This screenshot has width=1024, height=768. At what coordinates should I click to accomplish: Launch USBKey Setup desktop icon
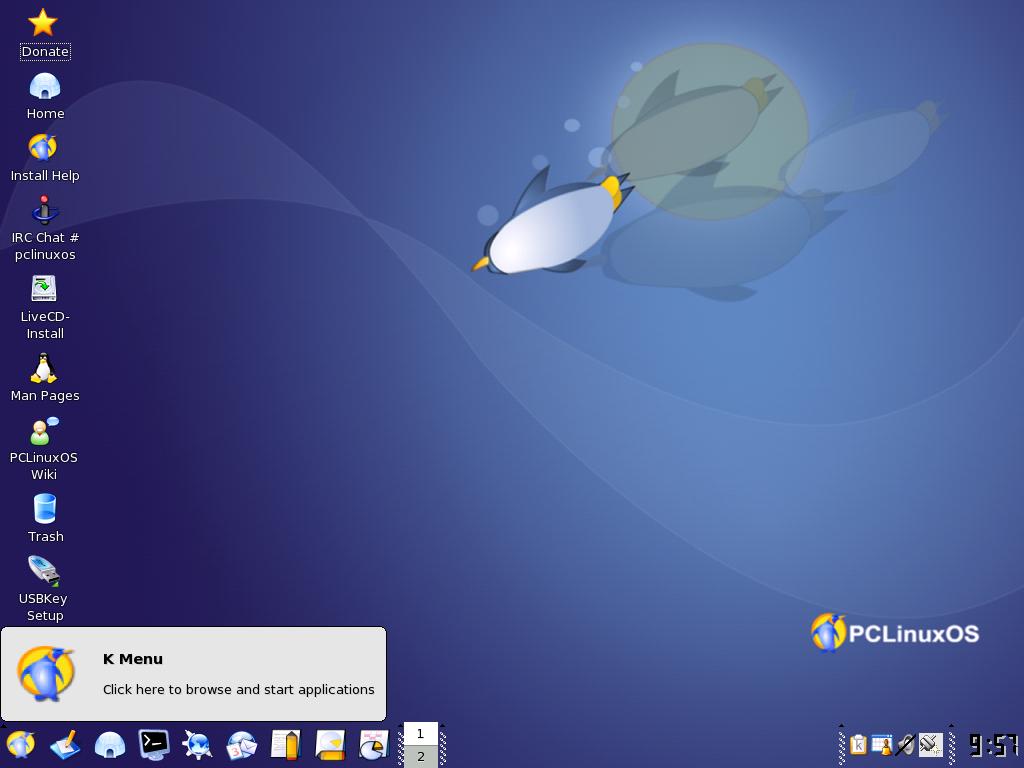point(44,571)
